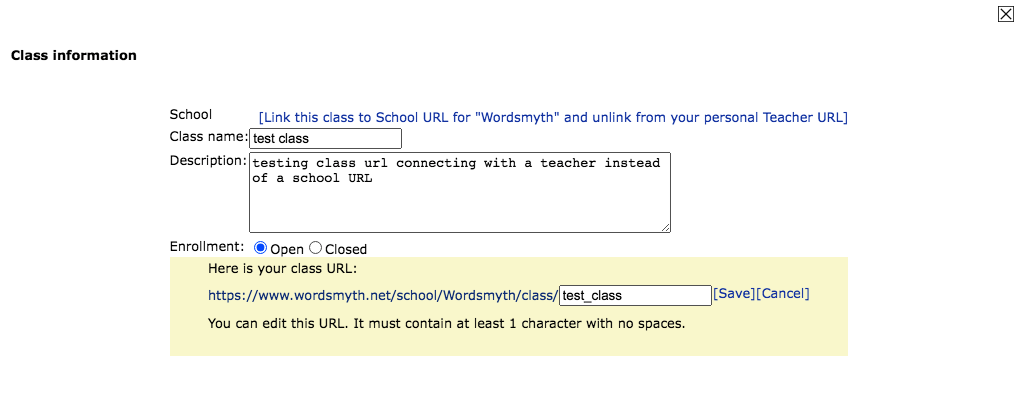Image resolution: width=1019 pixels, height=420 pixels.
Task: Click the "Enrollment:" label
Action: 207,246
